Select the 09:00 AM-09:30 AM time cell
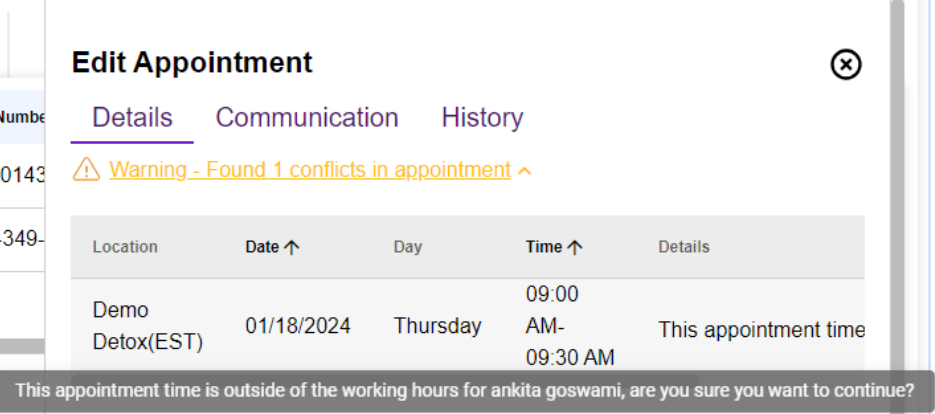 (x=570, y=326)
